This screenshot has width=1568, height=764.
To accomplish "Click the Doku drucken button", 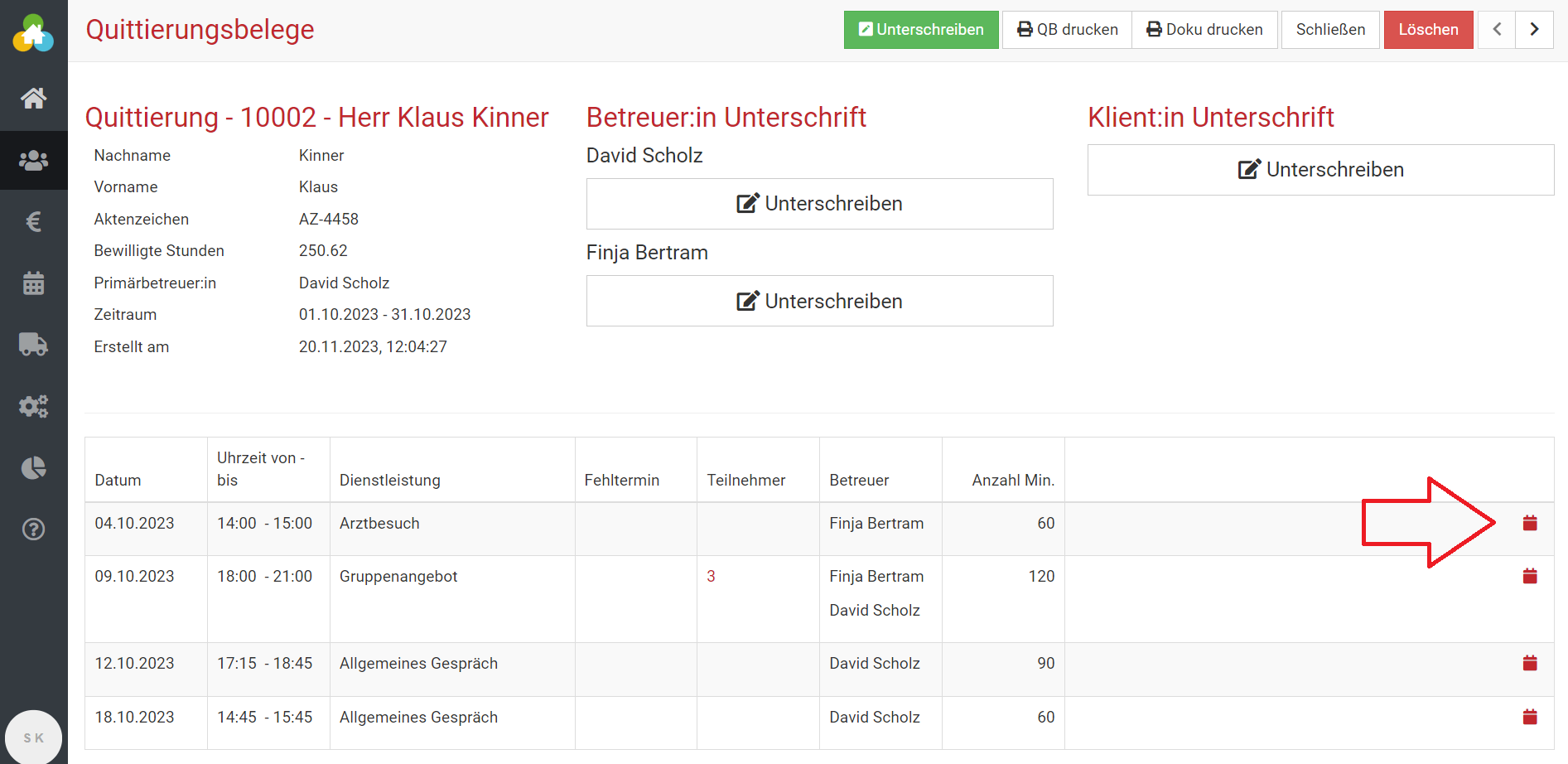I will (x=1204, y=30).
